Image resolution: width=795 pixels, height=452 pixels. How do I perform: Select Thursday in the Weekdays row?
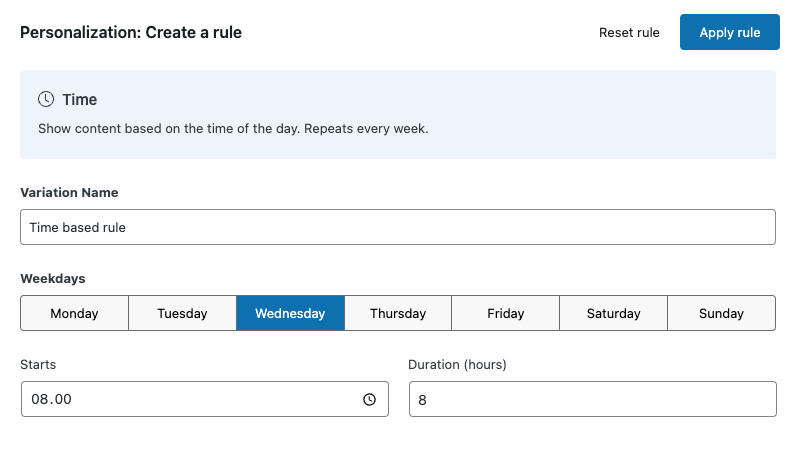click(398, 313)
